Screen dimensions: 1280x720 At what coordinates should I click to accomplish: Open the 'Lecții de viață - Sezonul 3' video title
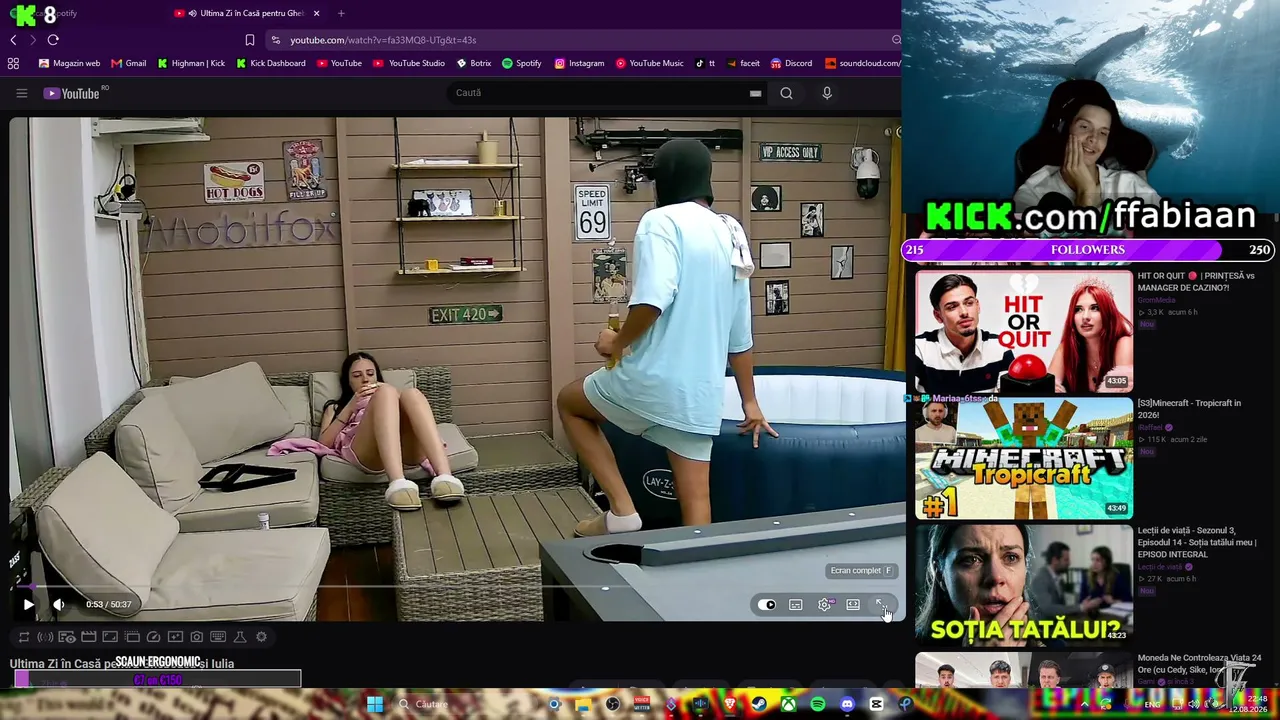pos(1196,543)
